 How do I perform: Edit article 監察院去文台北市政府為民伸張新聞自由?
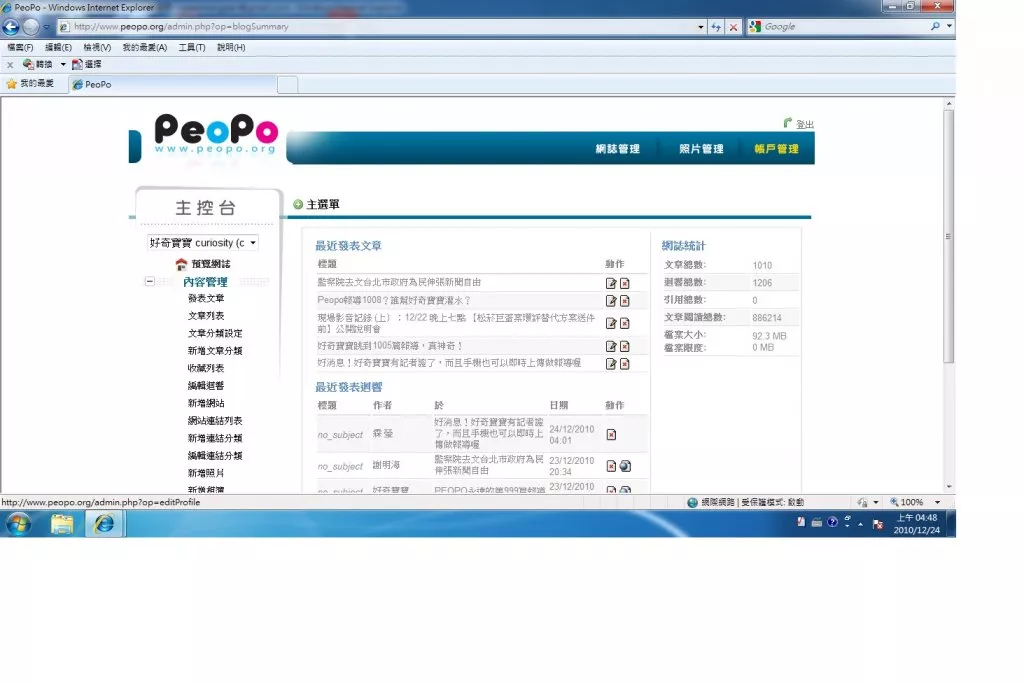(611, 283)
